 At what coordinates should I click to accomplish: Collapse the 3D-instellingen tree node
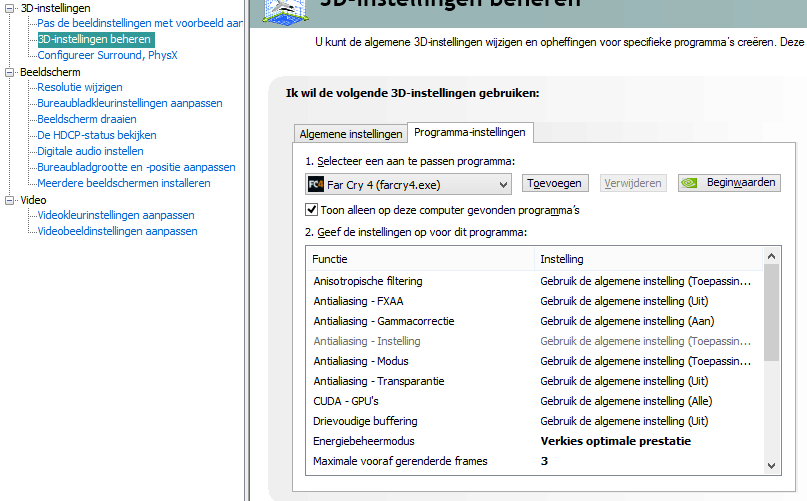point(9,8)
